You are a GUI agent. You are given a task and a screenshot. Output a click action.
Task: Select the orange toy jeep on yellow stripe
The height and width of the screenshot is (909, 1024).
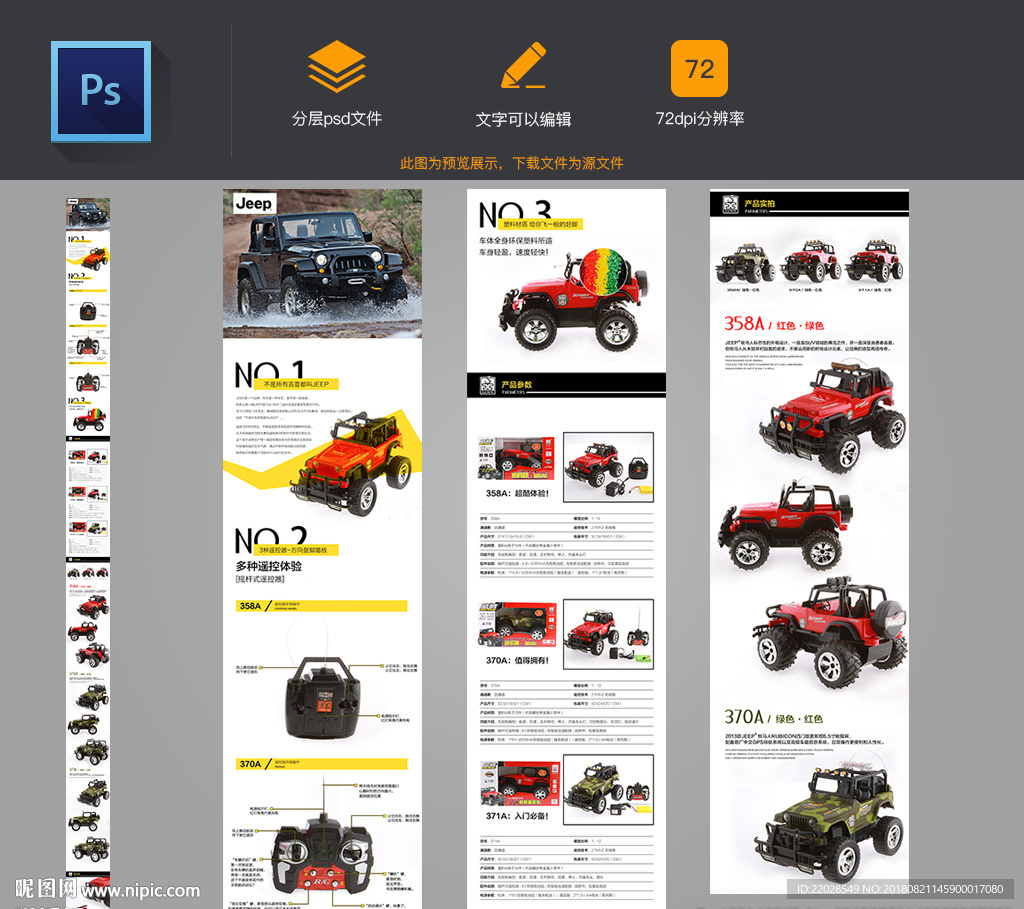point(353,462)
